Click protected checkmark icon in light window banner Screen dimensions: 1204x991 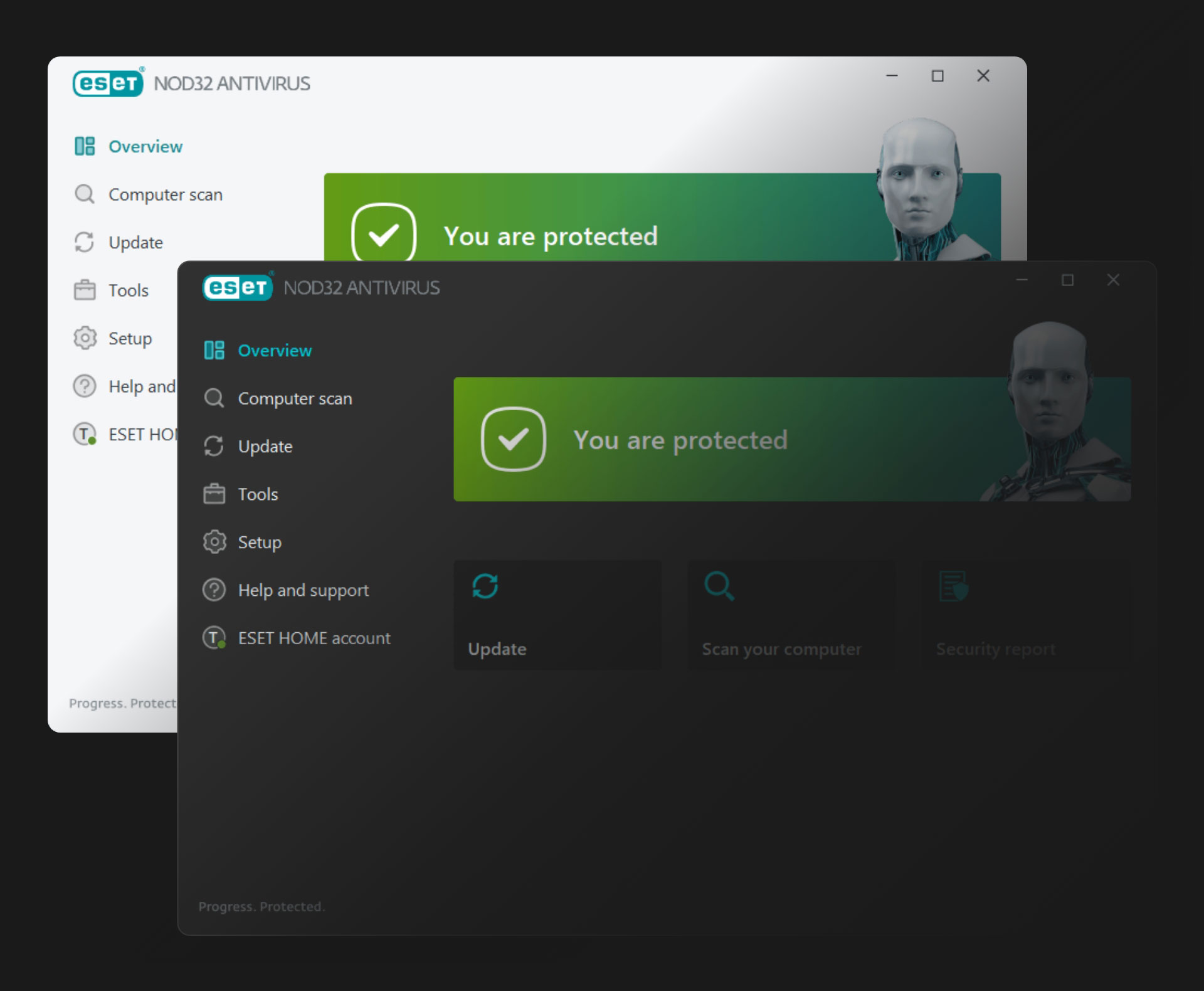pos(384,232)
